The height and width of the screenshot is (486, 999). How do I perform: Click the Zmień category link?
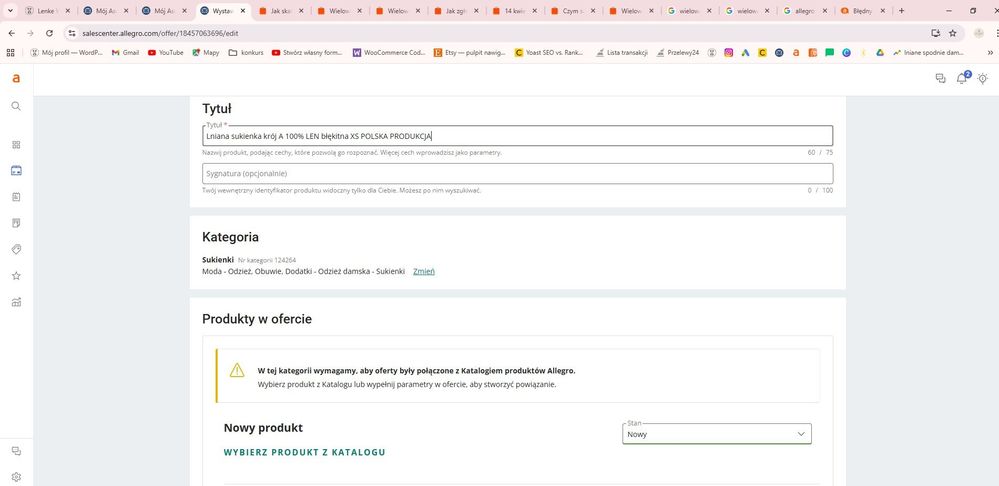424,271
